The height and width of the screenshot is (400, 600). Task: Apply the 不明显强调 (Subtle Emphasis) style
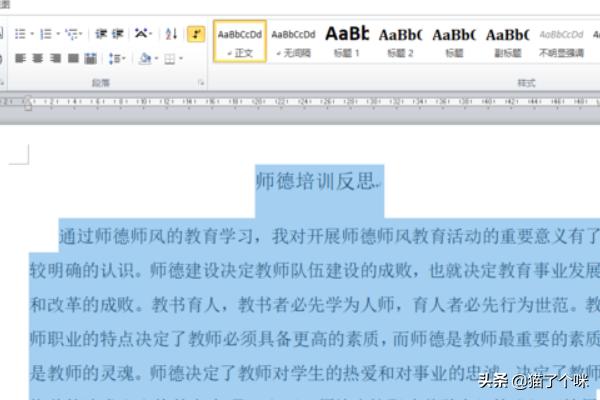[561, 41]
